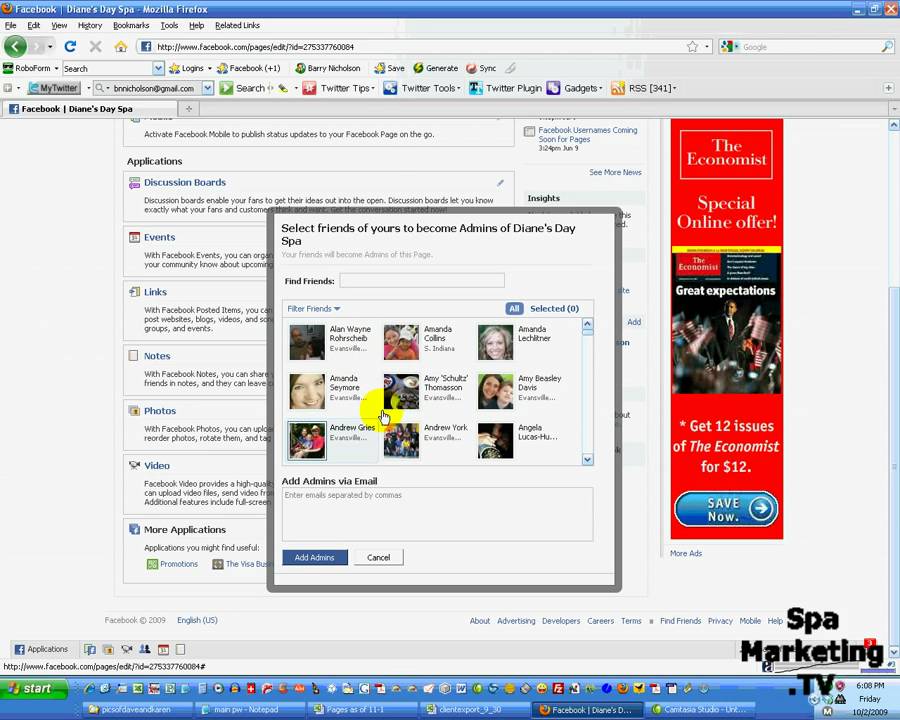
Task: Click Privacy footer link
Action: 720,621
